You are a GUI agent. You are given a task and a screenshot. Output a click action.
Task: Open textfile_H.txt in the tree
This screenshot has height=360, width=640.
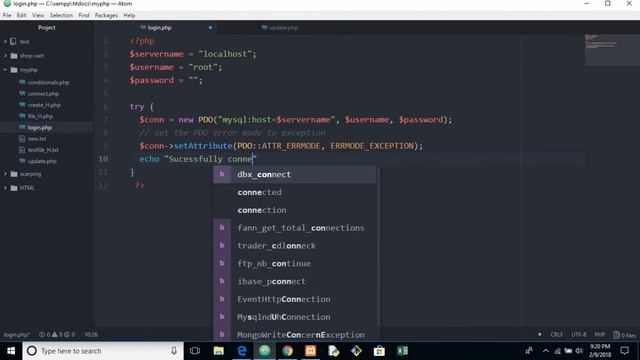coord(43,150)
